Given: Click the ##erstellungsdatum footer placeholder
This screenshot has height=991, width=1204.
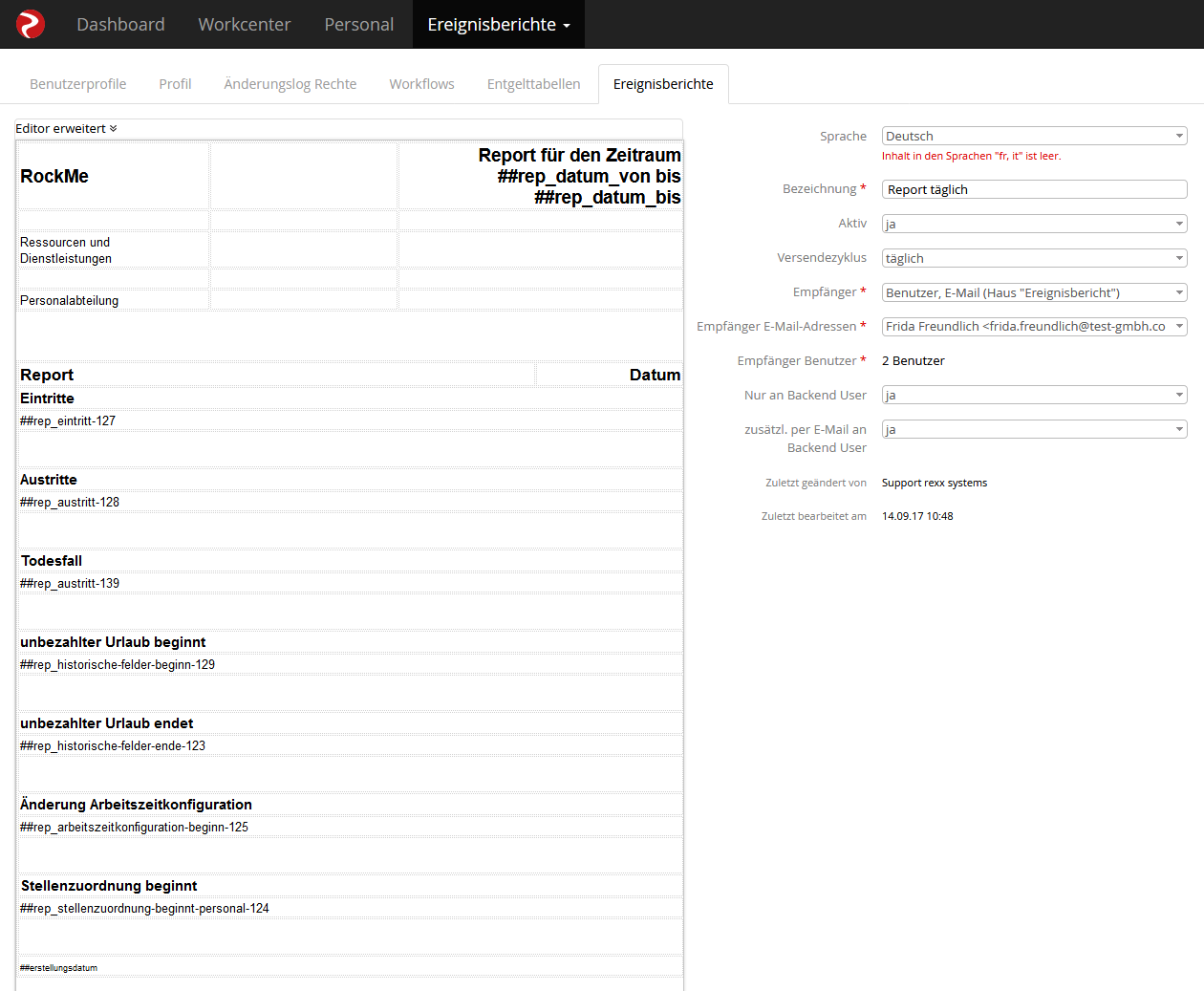Looking at the screenshot, I should point(59,968).
